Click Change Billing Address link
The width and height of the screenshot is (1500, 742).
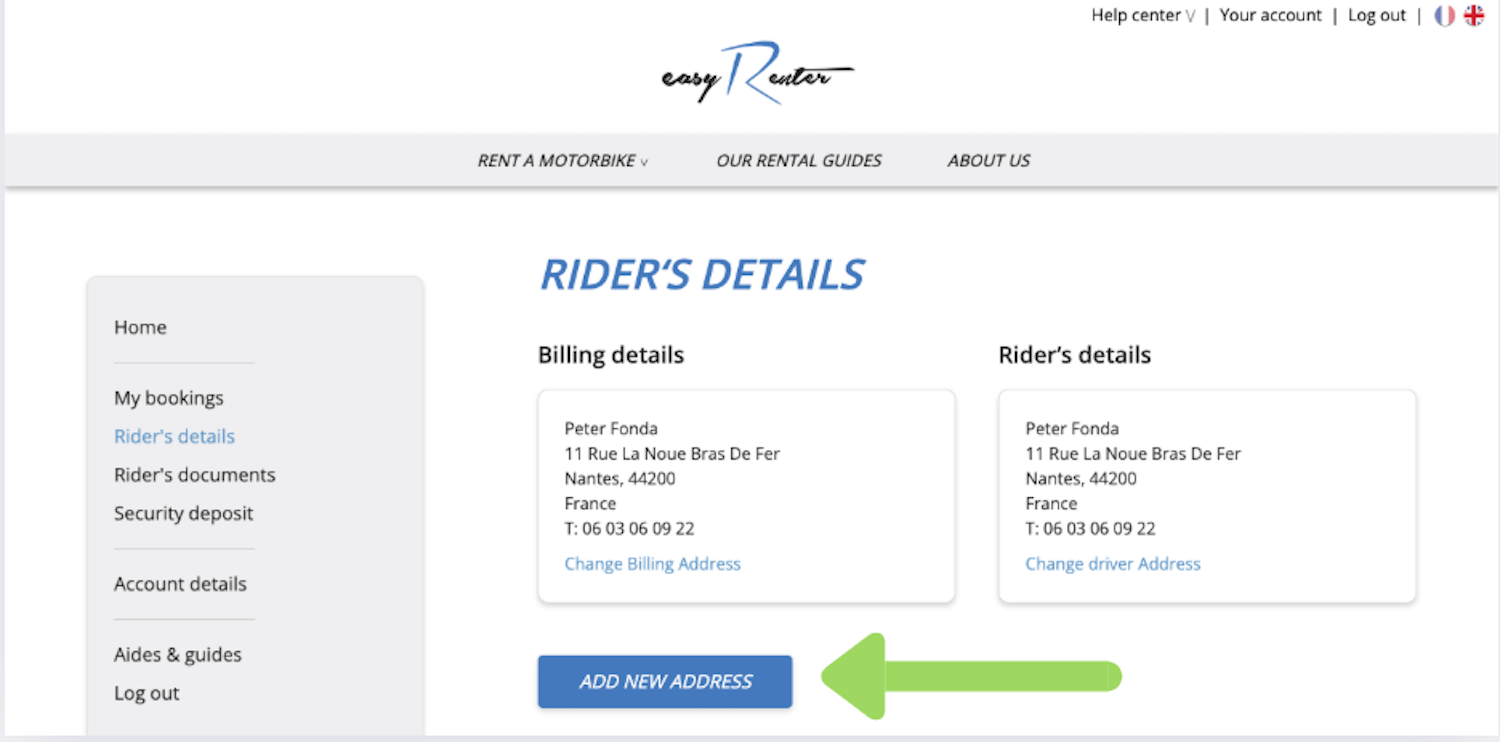tap(652, 564)
